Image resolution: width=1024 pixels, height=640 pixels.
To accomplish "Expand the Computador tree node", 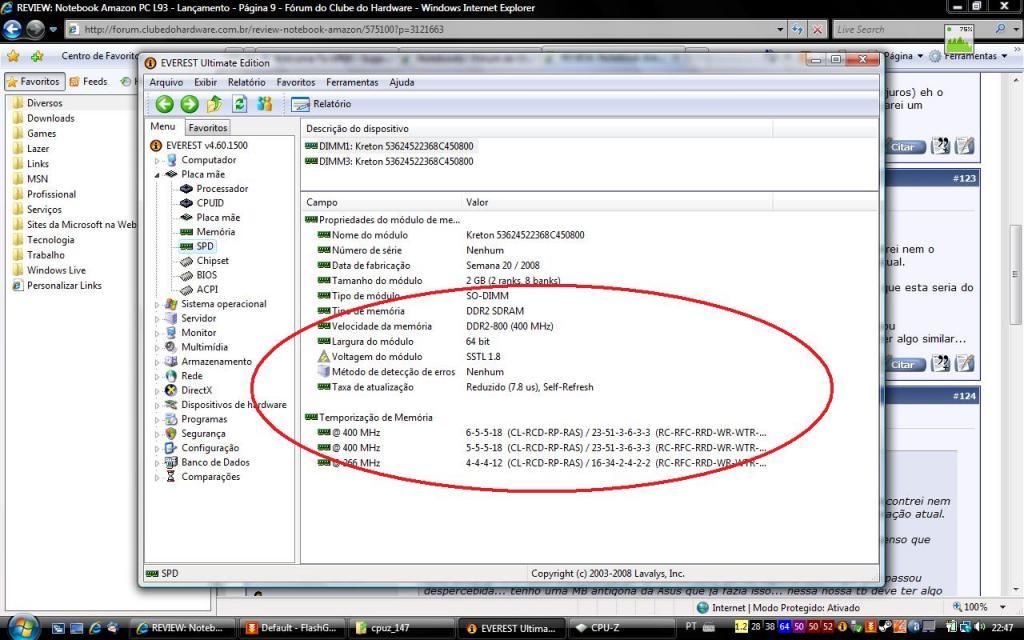I will (157, 160).
